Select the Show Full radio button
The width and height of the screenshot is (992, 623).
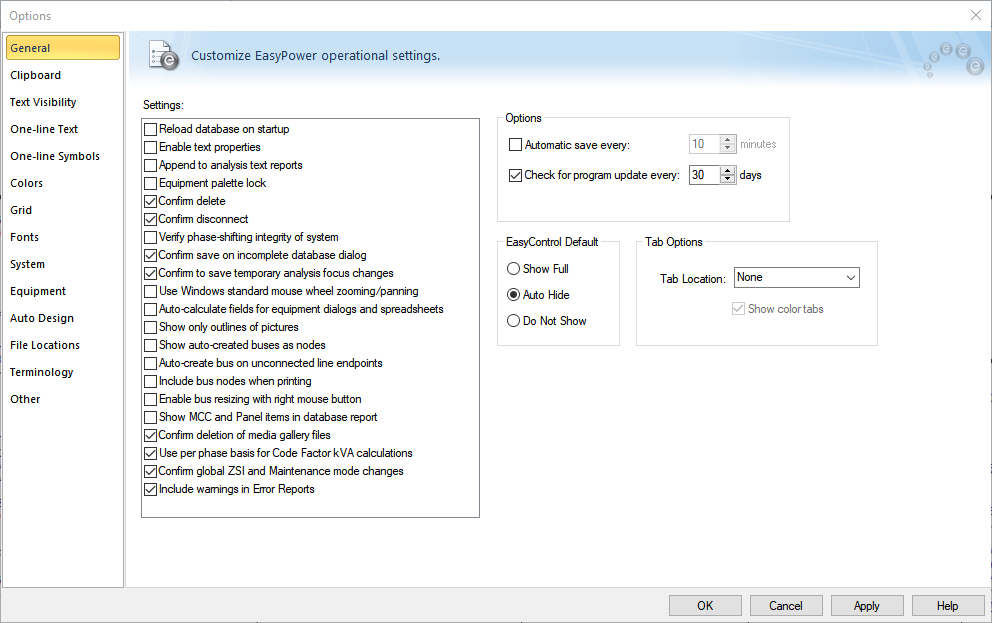[x=514, y=269]
